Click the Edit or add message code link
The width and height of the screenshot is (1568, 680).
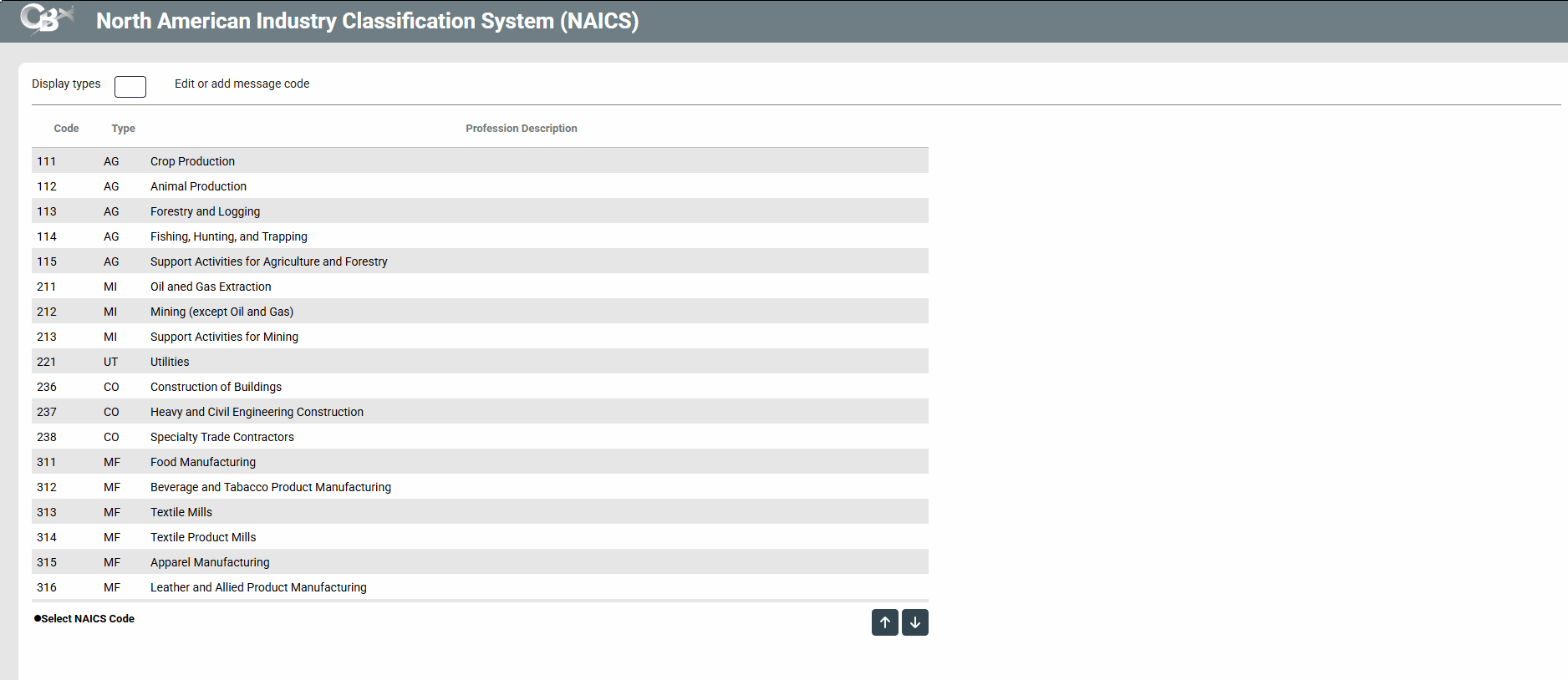coord(242,84)
